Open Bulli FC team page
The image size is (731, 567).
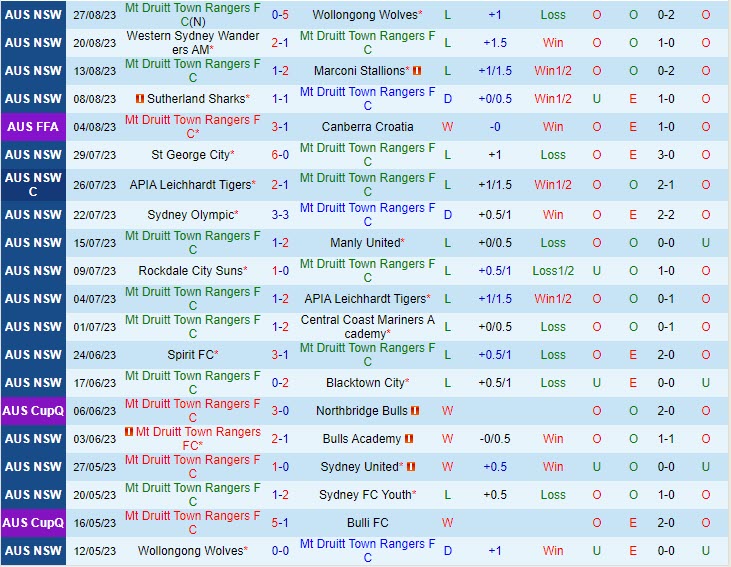point(367,523)
